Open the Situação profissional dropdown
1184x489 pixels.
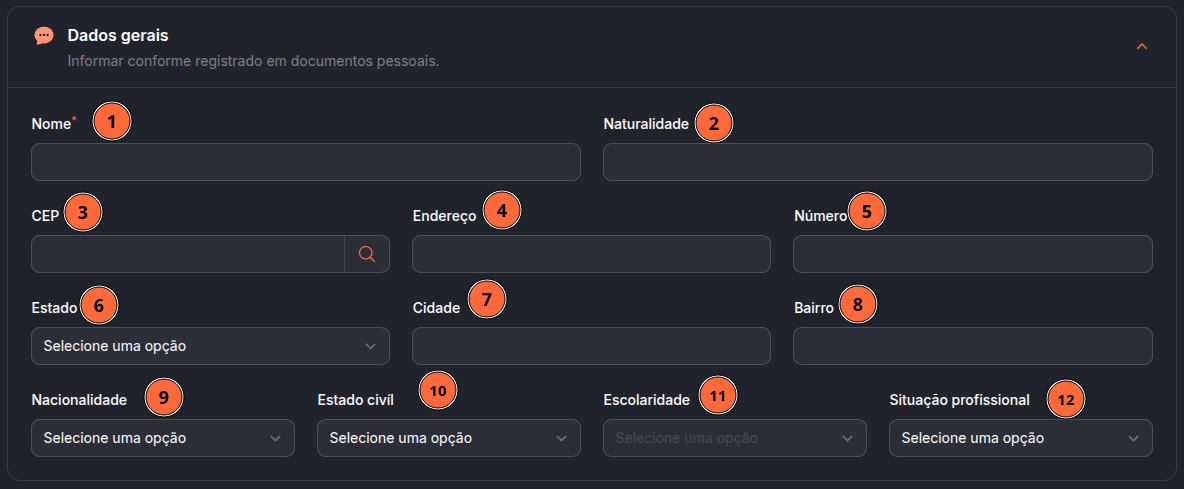1021,438
